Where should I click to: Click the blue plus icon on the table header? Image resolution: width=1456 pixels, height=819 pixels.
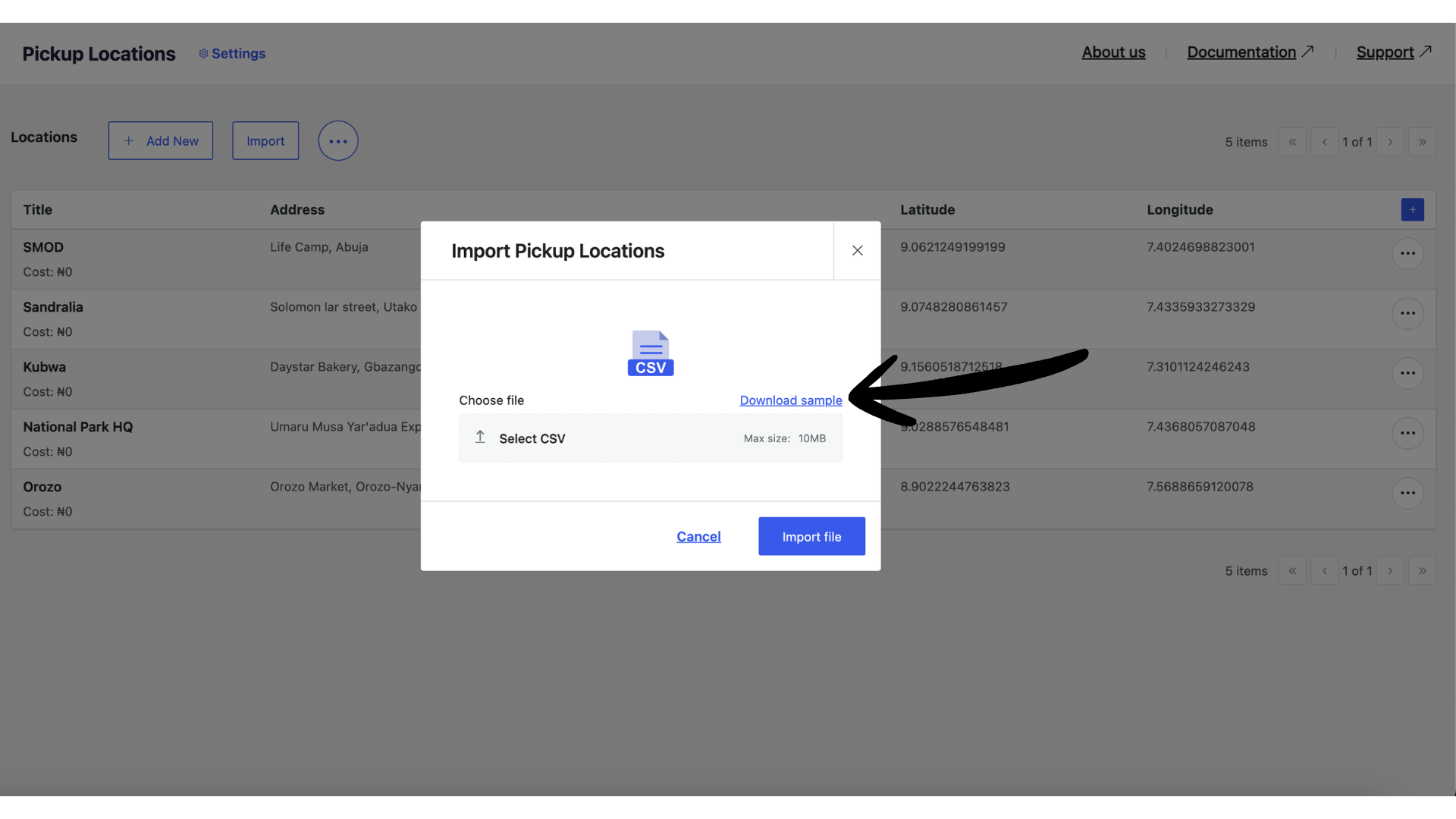coord(1412,209)
